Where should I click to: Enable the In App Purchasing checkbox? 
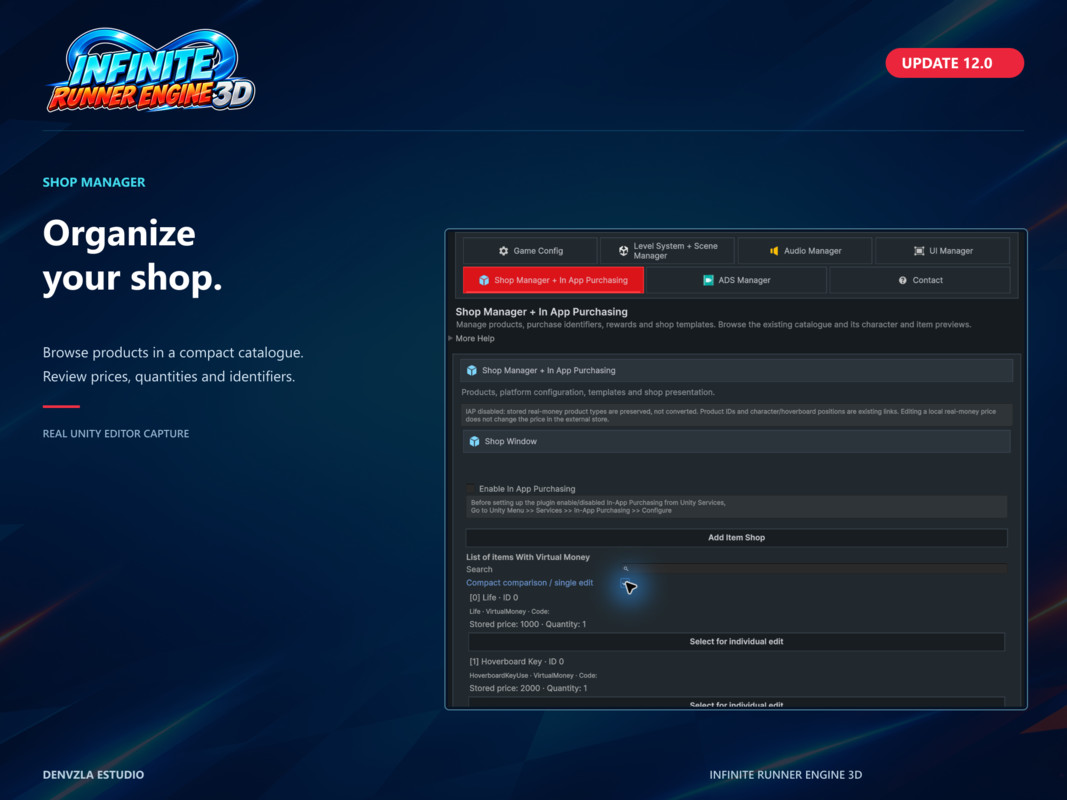pyautogui.click(x=470, y=488)
